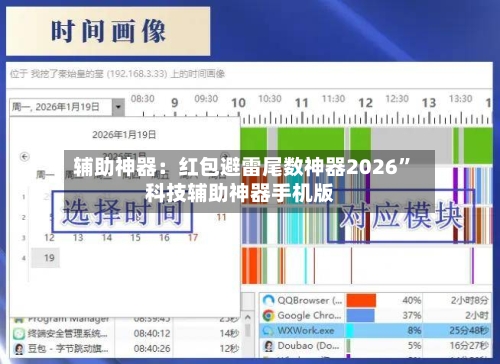This screenshot has height=364, width=500.
Task: Open the date picker dropdown arrow
Action: coord(118,107)
